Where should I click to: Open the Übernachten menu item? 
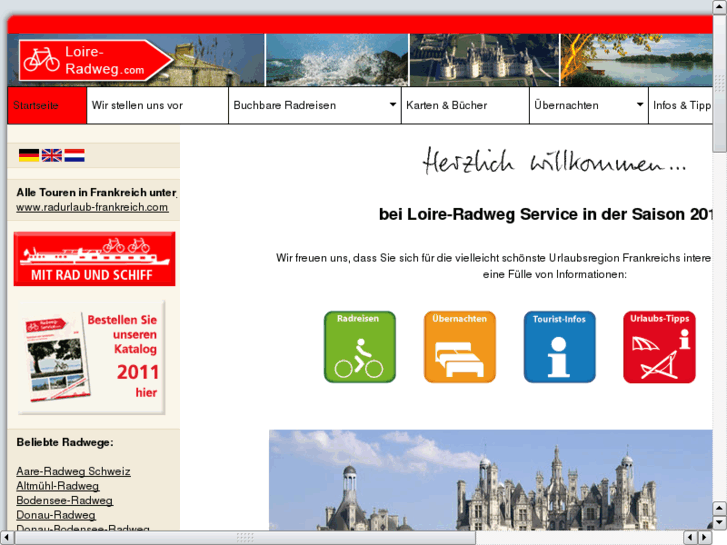click(x=588, y=105)
